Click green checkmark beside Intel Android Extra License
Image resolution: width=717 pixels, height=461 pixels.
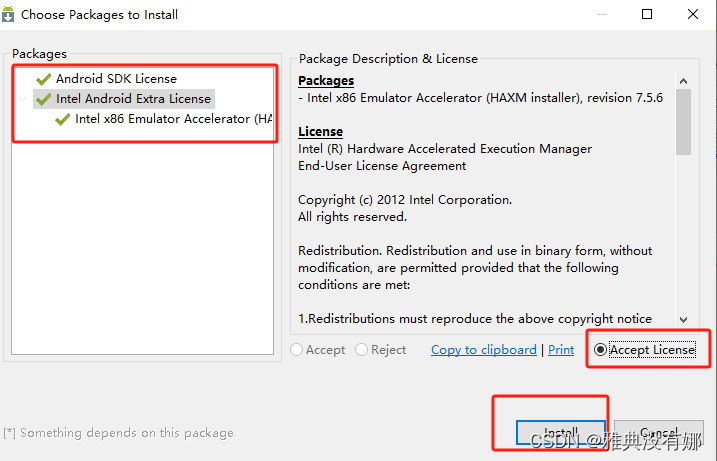click(x=43, y=99)
